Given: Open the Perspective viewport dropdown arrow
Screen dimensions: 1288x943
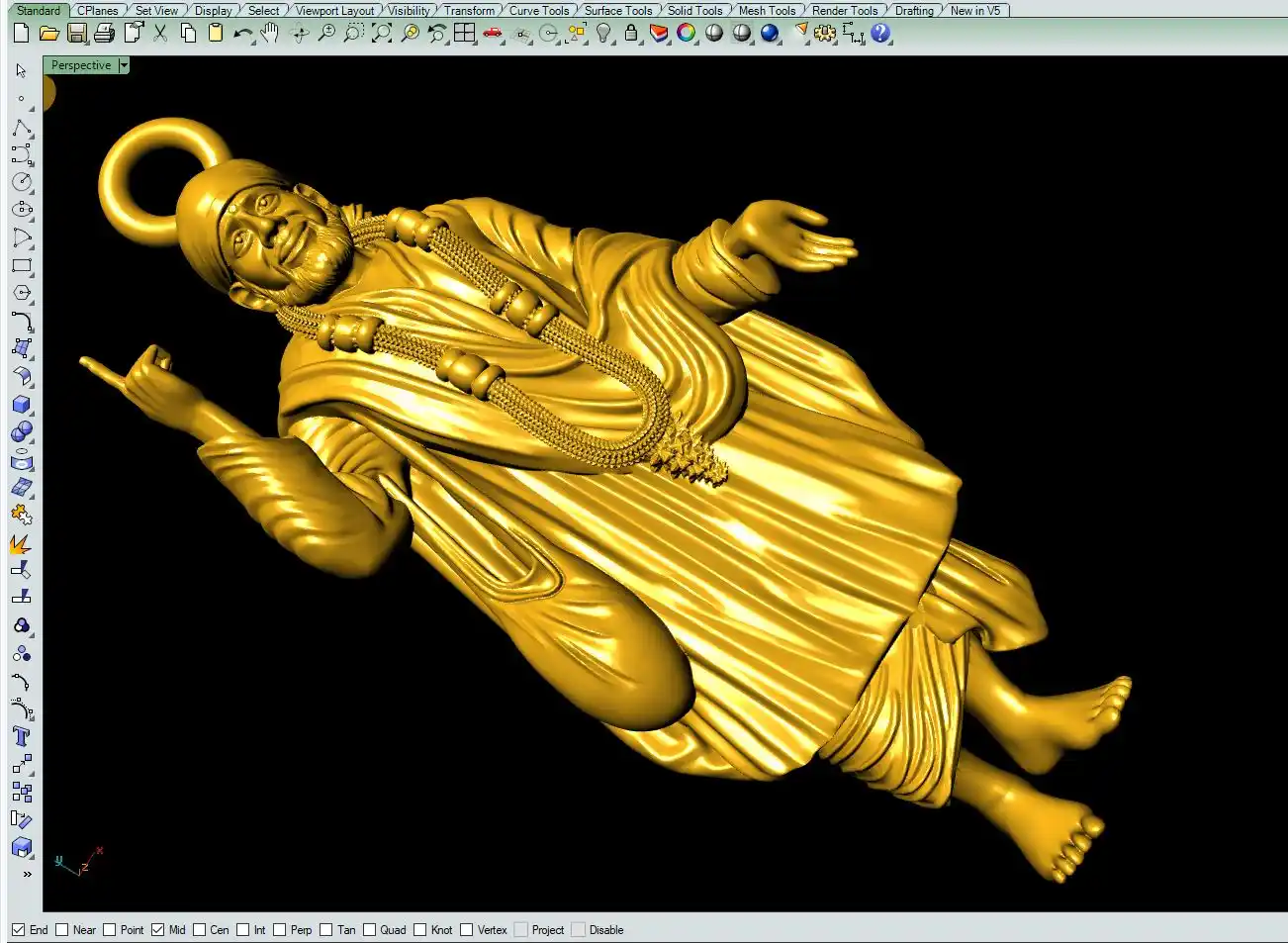Looking at the screenshot, I should pyautogui.click(x=124, y=65).
